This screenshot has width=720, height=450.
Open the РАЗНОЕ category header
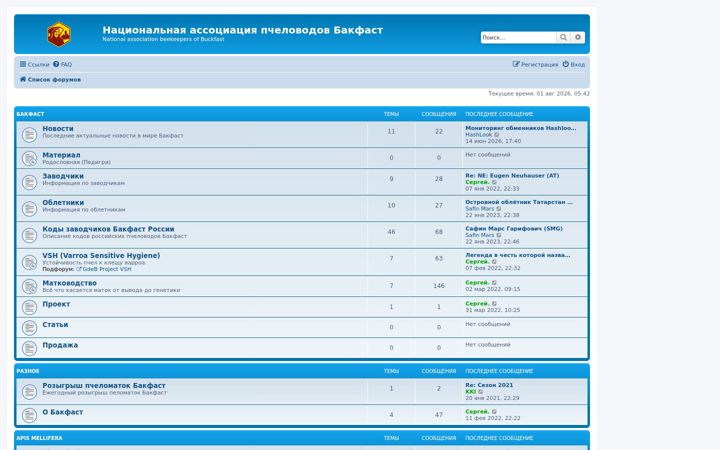tap(28, 371)
